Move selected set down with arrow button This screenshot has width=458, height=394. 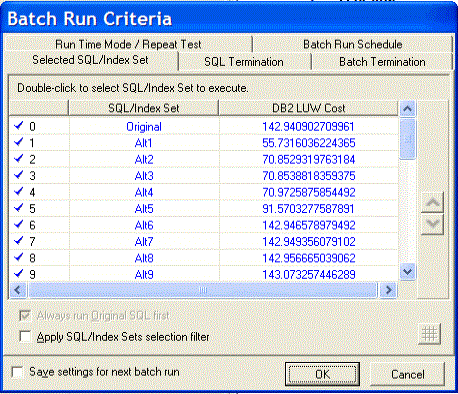click(x=432, y=224)
